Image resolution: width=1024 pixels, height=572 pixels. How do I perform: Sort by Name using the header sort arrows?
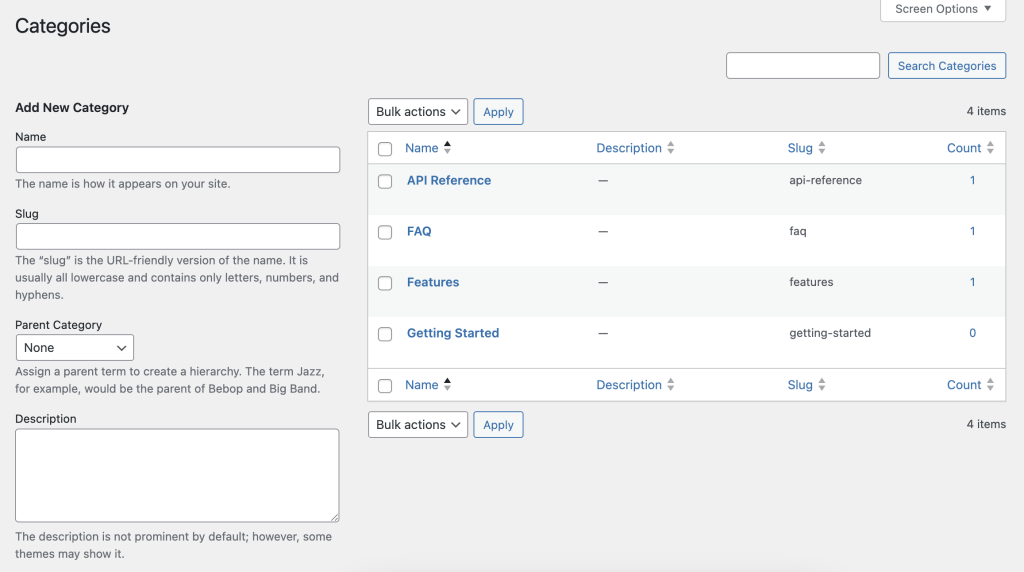447,148
